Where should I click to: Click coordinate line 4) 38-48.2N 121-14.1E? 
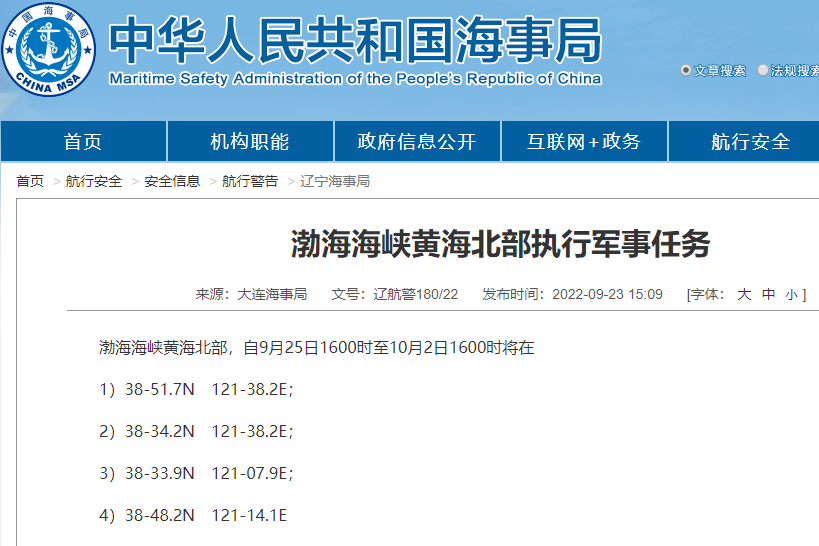[193, 515]
